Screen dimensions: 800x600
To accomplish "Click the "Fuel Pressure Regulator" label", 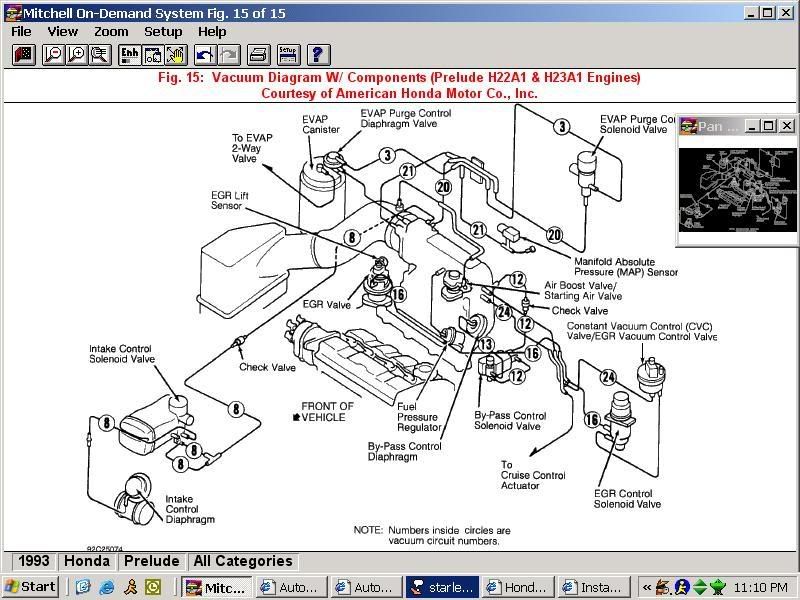I will point(419,417).
